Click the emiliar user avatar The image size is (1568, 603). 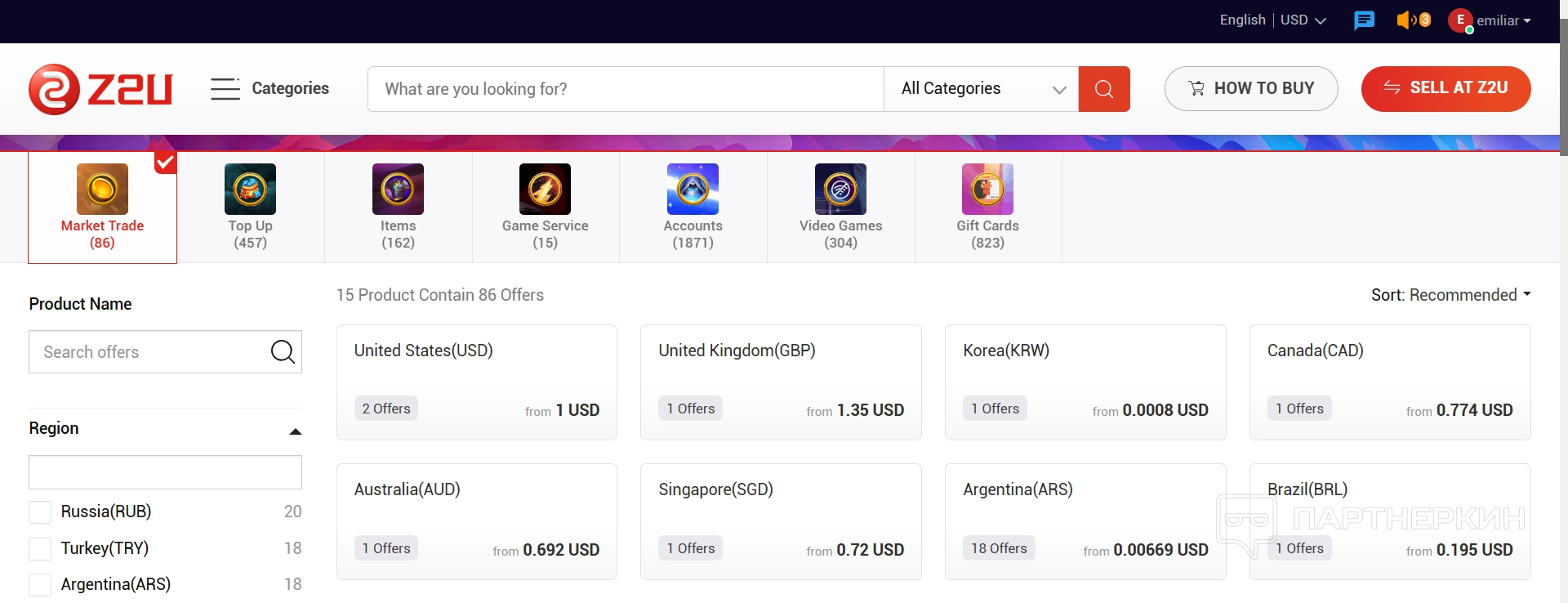click(1460, 20)
